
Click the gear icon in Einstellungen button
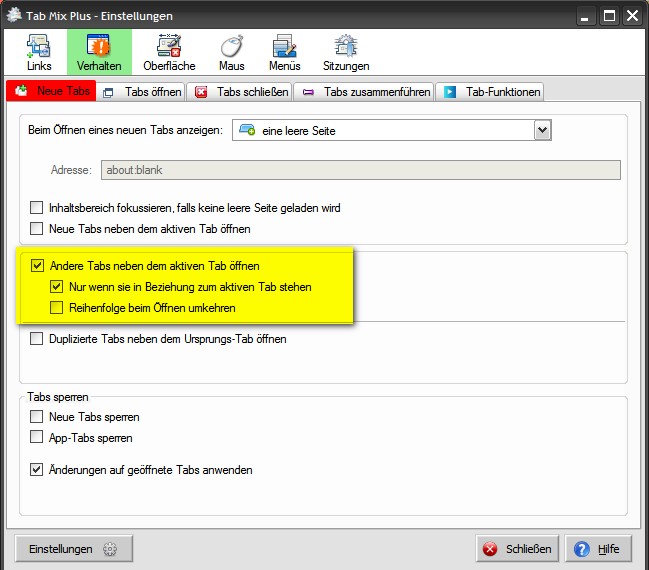[110, 549]
